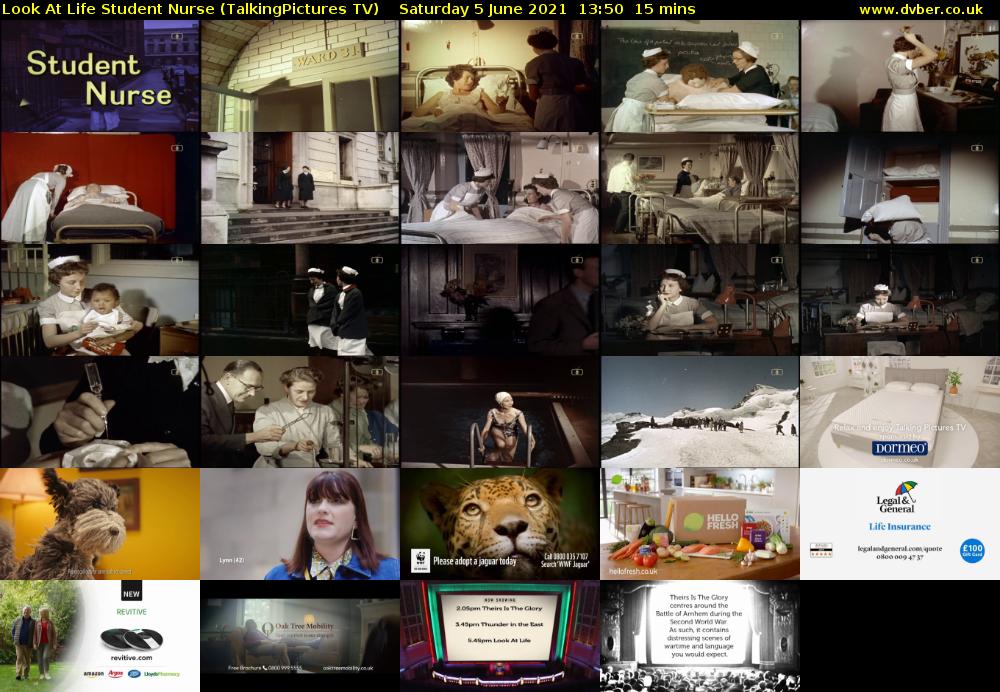The image size is (1000, 692).
Task: Select the Ward 31 entrance thumbnail
Action: [x=300, y=76]
